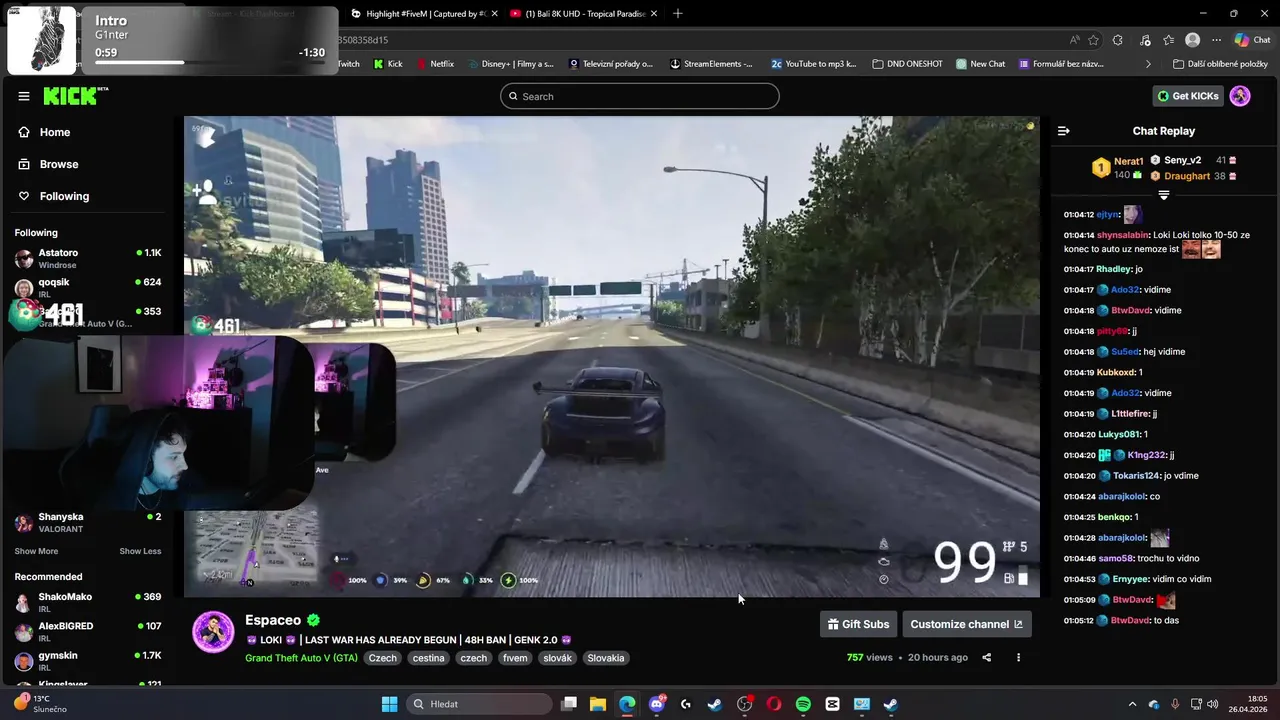Open the Kick sidebar hamburger menu
Screen dimensions: 1280x720
(x=24, y=96)
